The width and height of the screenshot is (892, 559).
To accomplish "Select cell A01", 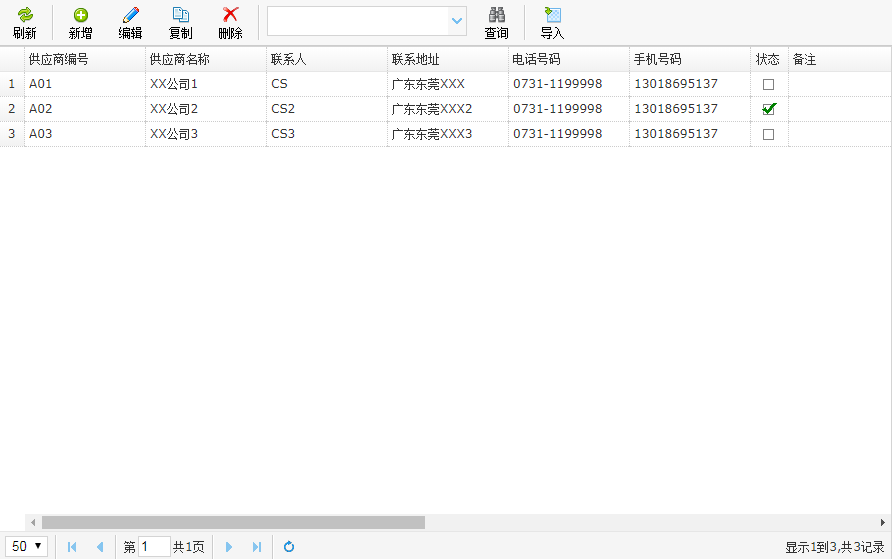I will (85, 84).
